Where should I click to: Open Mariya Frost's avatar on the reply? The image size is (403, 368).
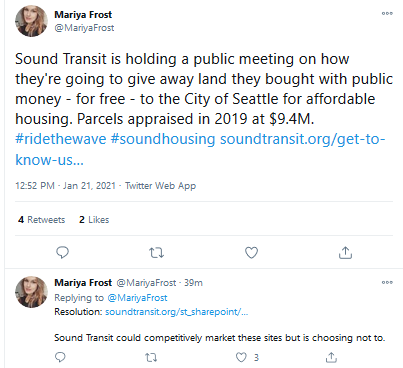(x=31, y=292)
